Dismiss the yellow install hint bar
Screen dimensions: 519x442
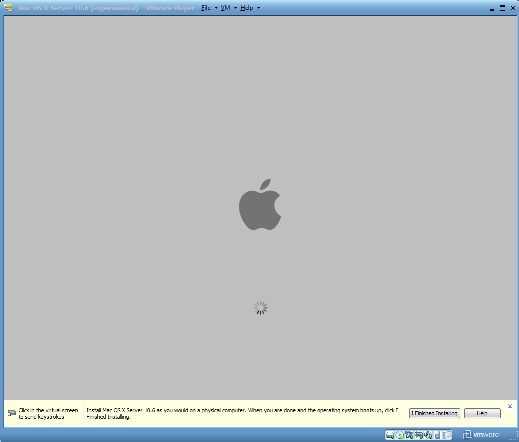pos(510,406)
